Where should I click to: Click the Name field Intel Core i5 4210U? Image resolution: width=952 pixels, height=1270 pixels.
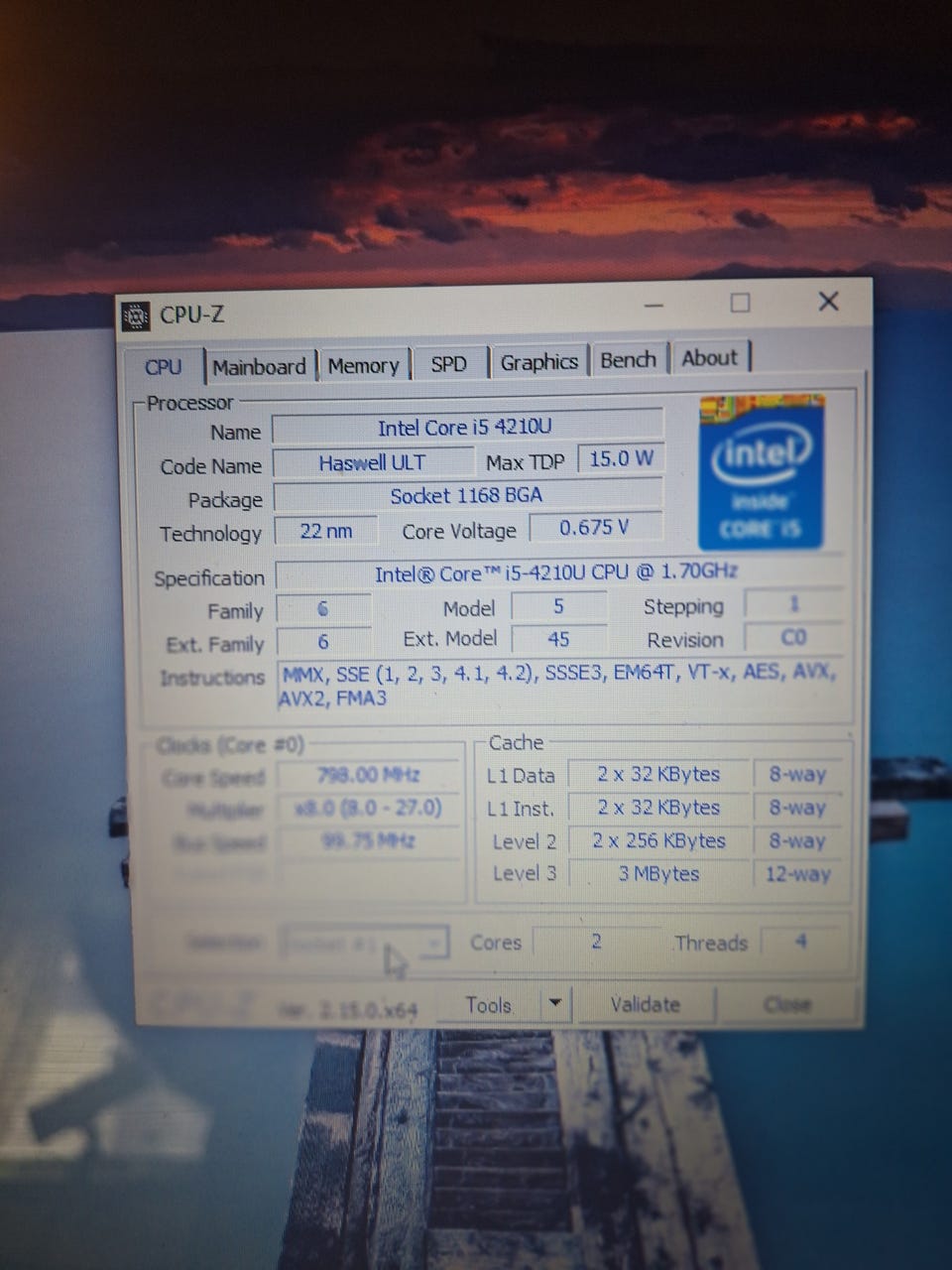pyautogui.click(x=466, y=428)
